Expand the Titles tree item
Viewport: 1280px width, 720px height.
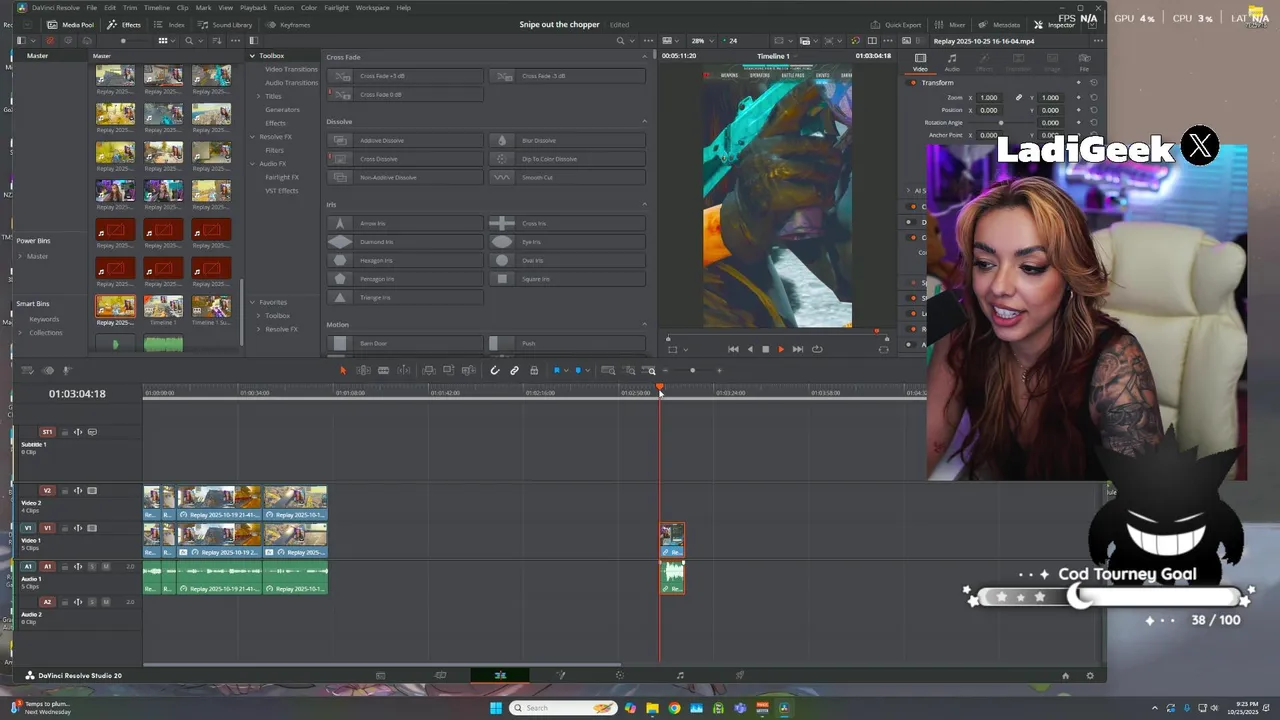click(259, 96)
